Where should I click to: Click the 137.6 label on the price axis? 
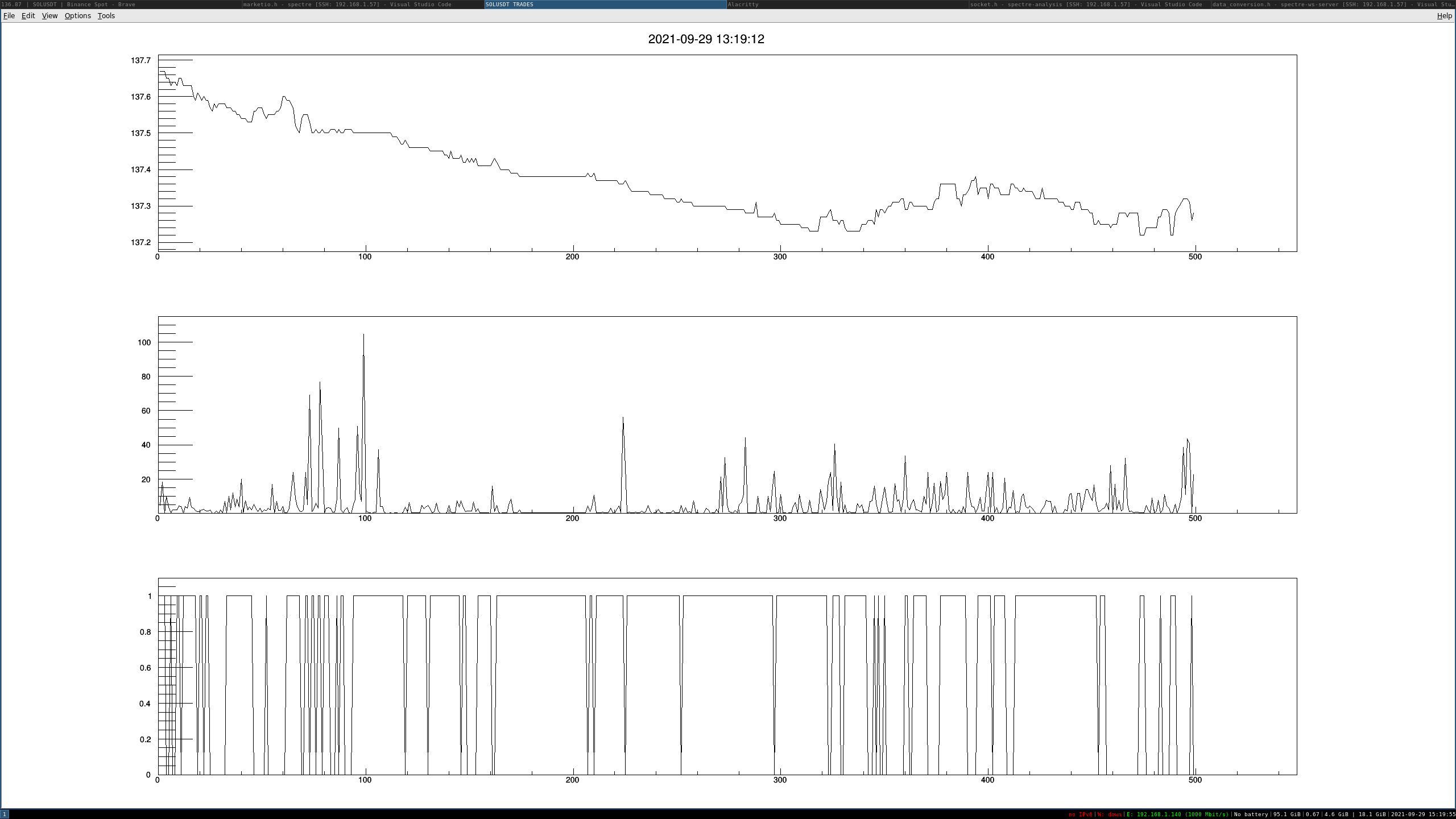[x=141, y=97]
